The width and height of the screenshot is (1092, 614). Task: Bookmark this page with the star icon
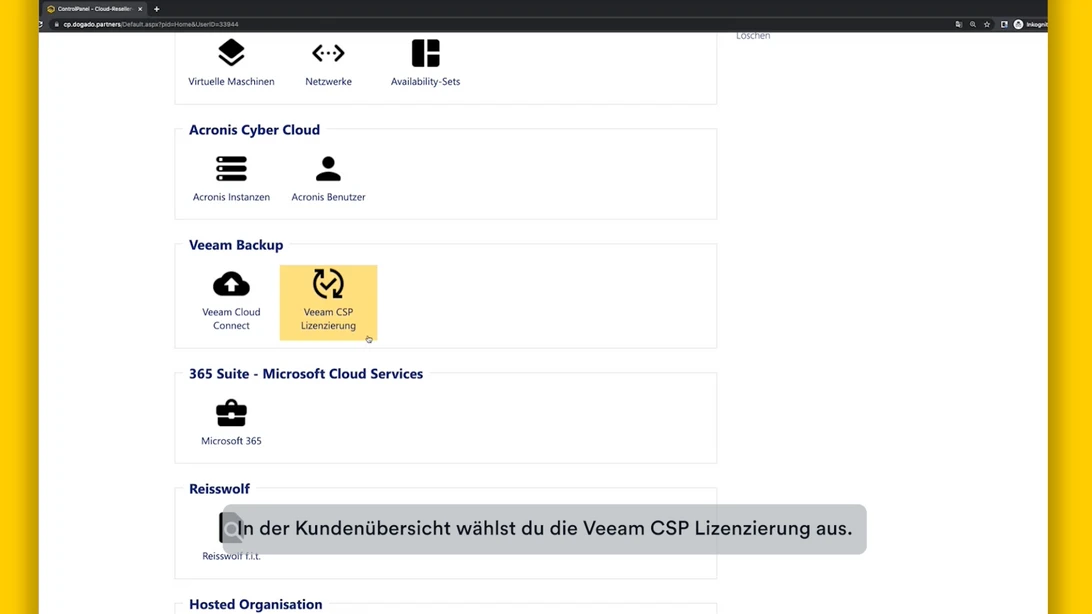tap(987, 24)
